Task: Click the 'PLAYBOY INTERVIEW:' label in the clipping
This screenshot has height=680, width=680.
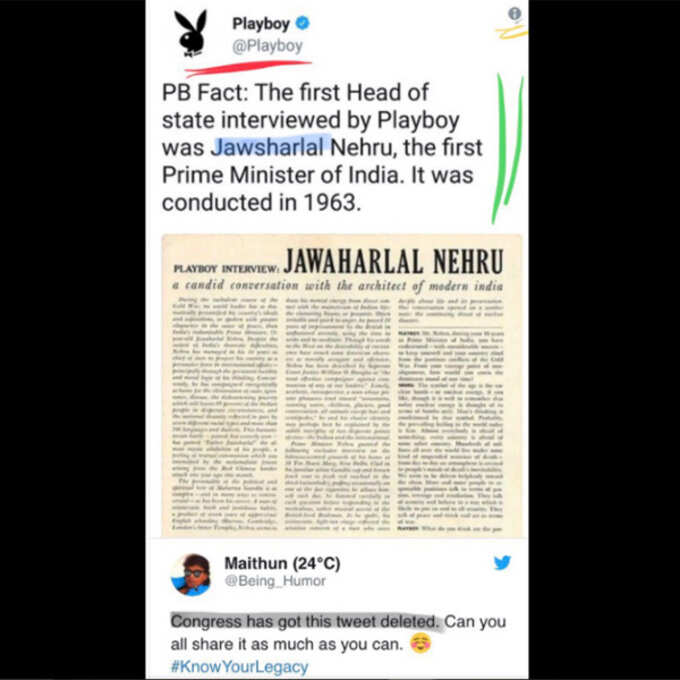Action: (226, 268)
